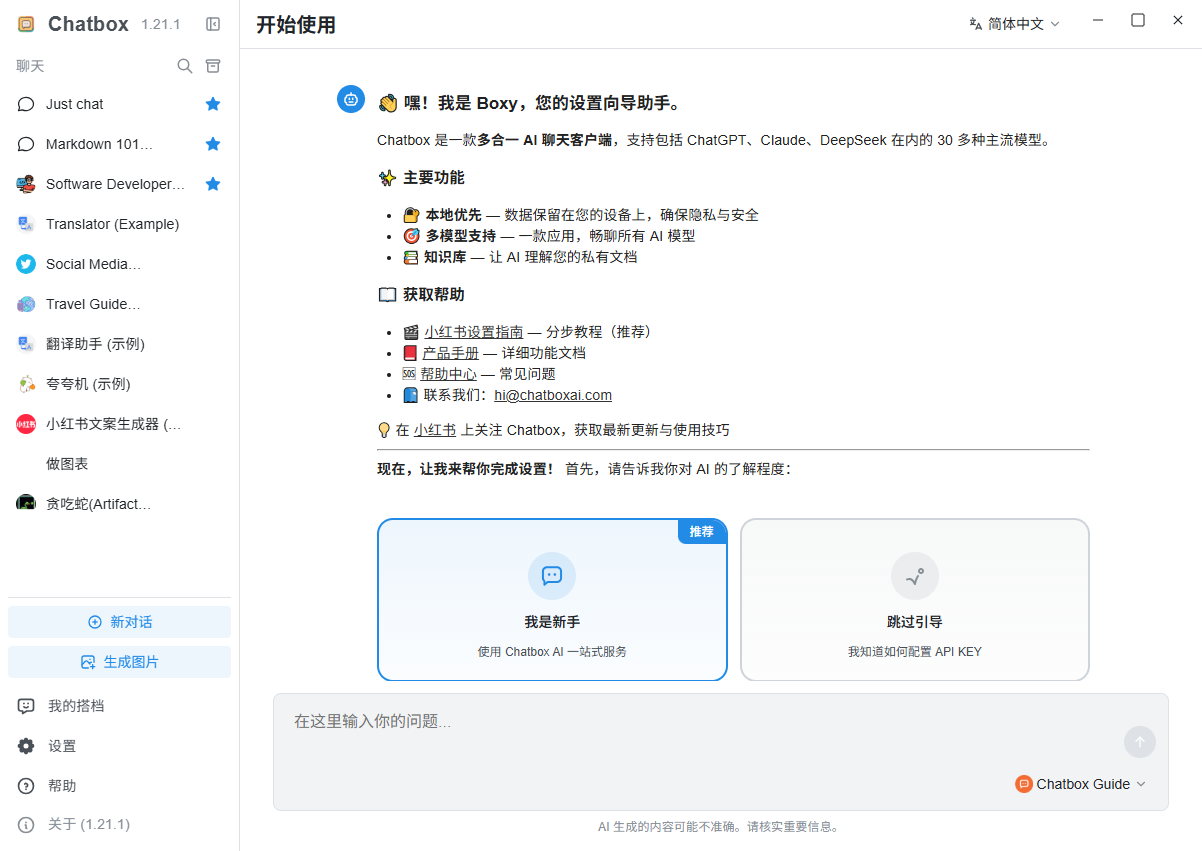Open the Markdown 101 conversation
1202x851 pixels.
[x=119, y=144]
